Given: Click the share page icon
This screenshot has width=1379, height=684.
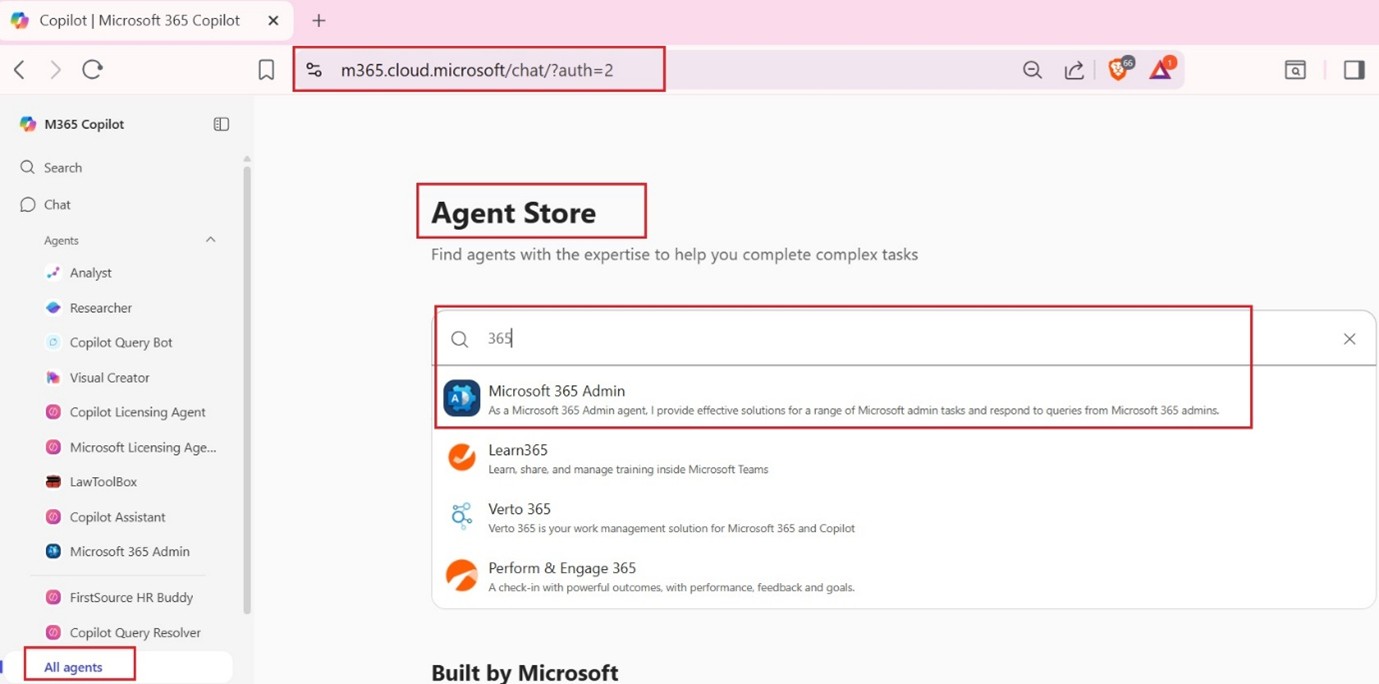Looking at the screenshot, I should 1074,70.
